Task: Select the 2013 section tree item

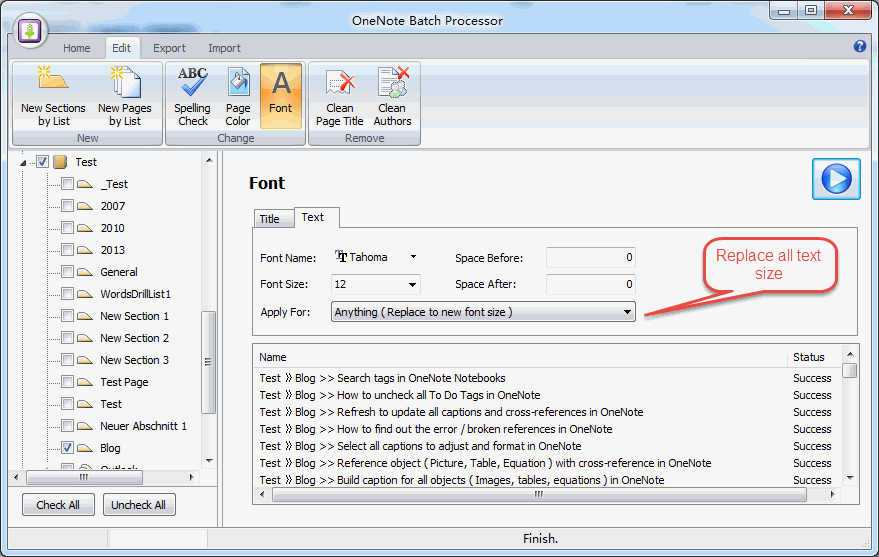Action: click(113, 250)
